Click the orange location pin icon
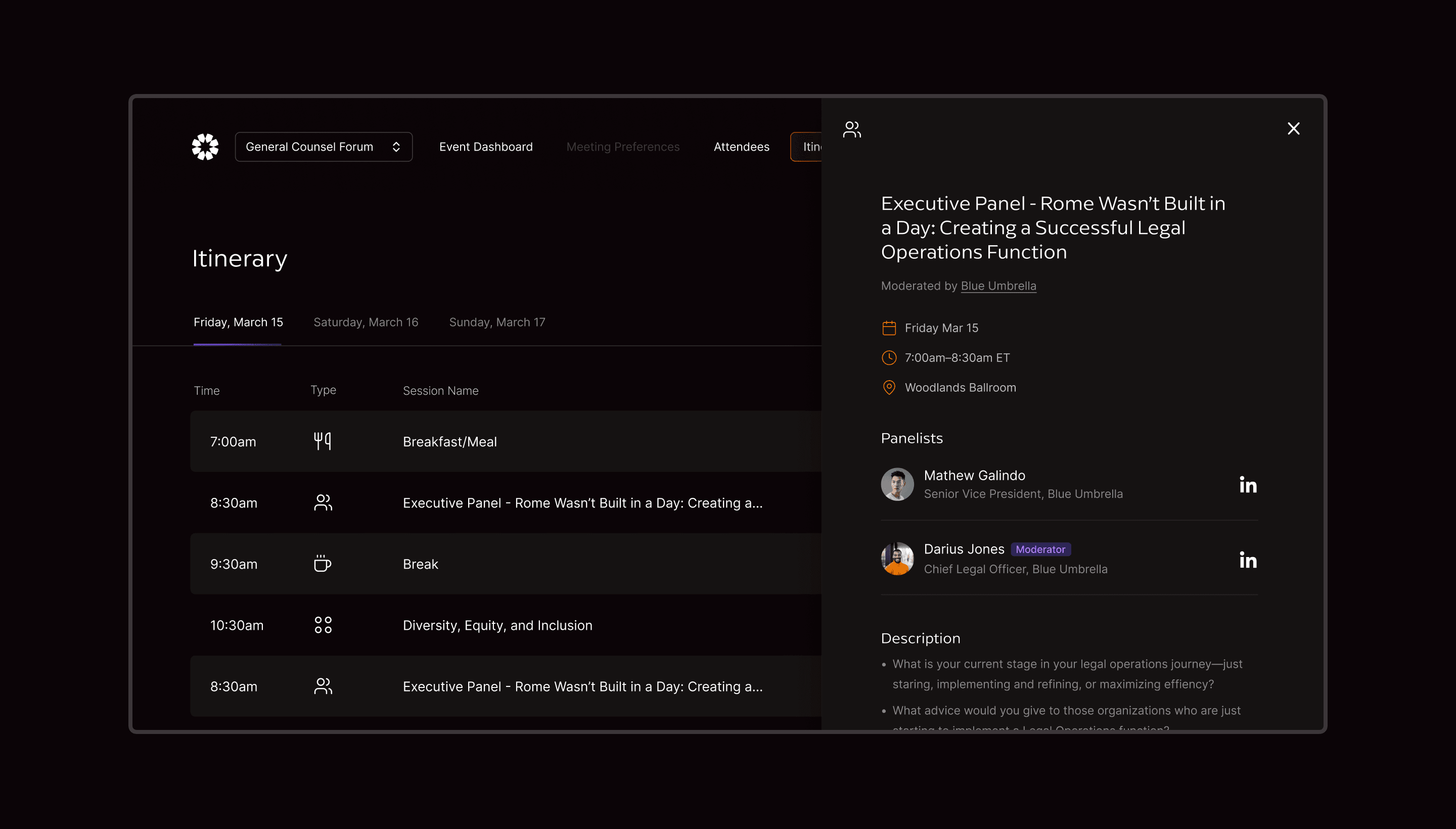 coord(888,388)
